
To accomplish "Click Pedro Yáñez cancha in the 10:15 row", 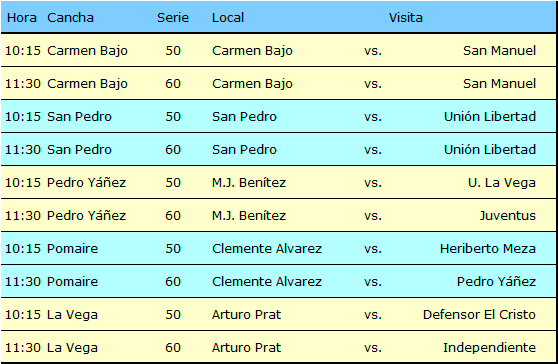I will [x=86, y=183].
